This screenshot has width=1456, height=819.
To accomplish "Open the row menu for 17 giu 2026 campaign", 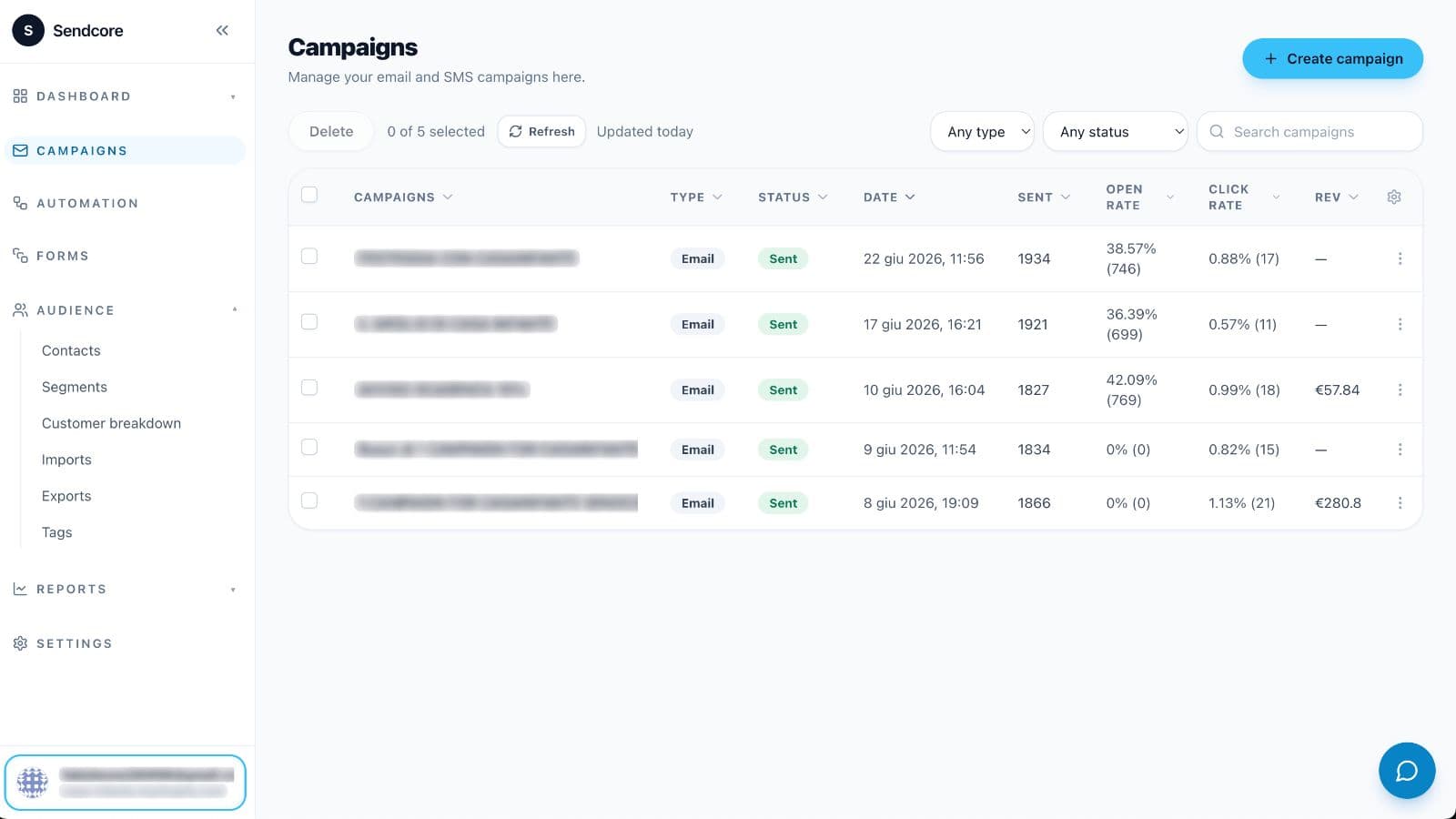I will click(1400, 324).
